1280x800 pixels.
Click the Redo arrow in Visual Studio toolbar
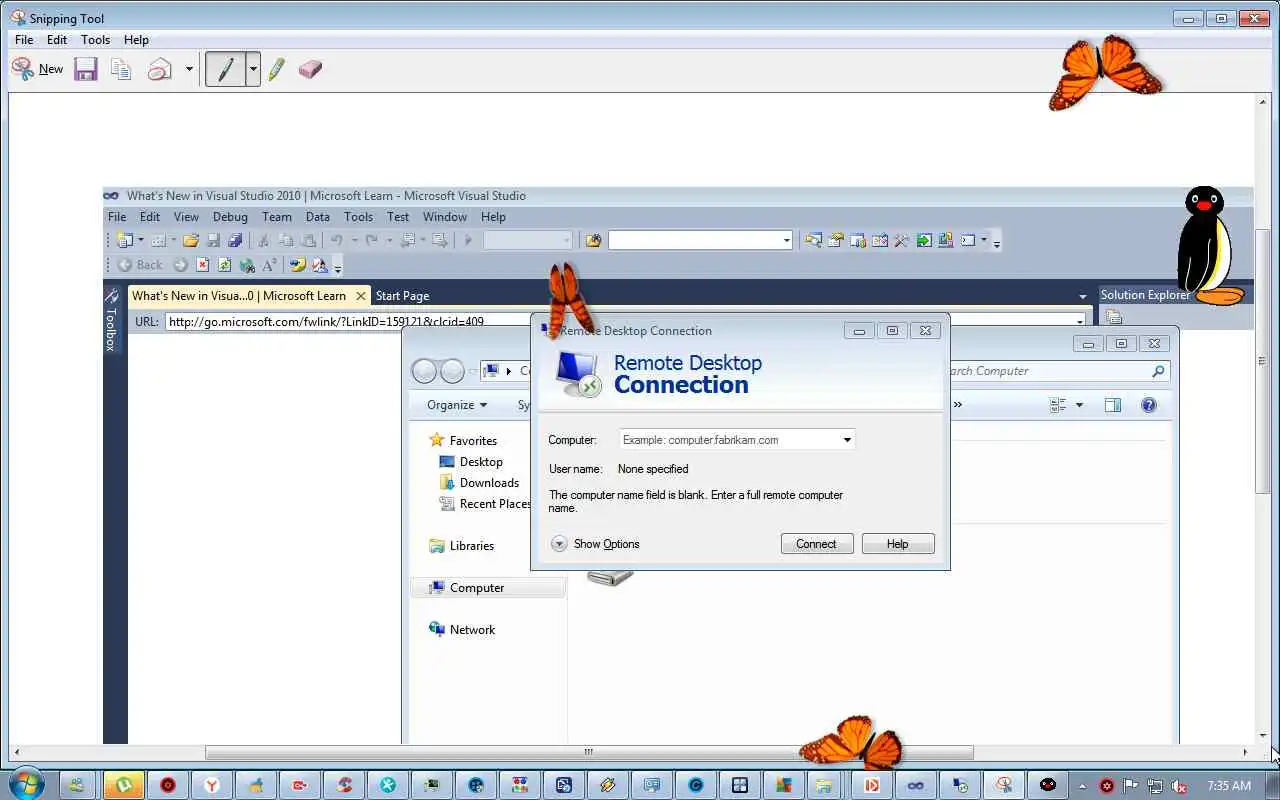click(x=371, y=240)
